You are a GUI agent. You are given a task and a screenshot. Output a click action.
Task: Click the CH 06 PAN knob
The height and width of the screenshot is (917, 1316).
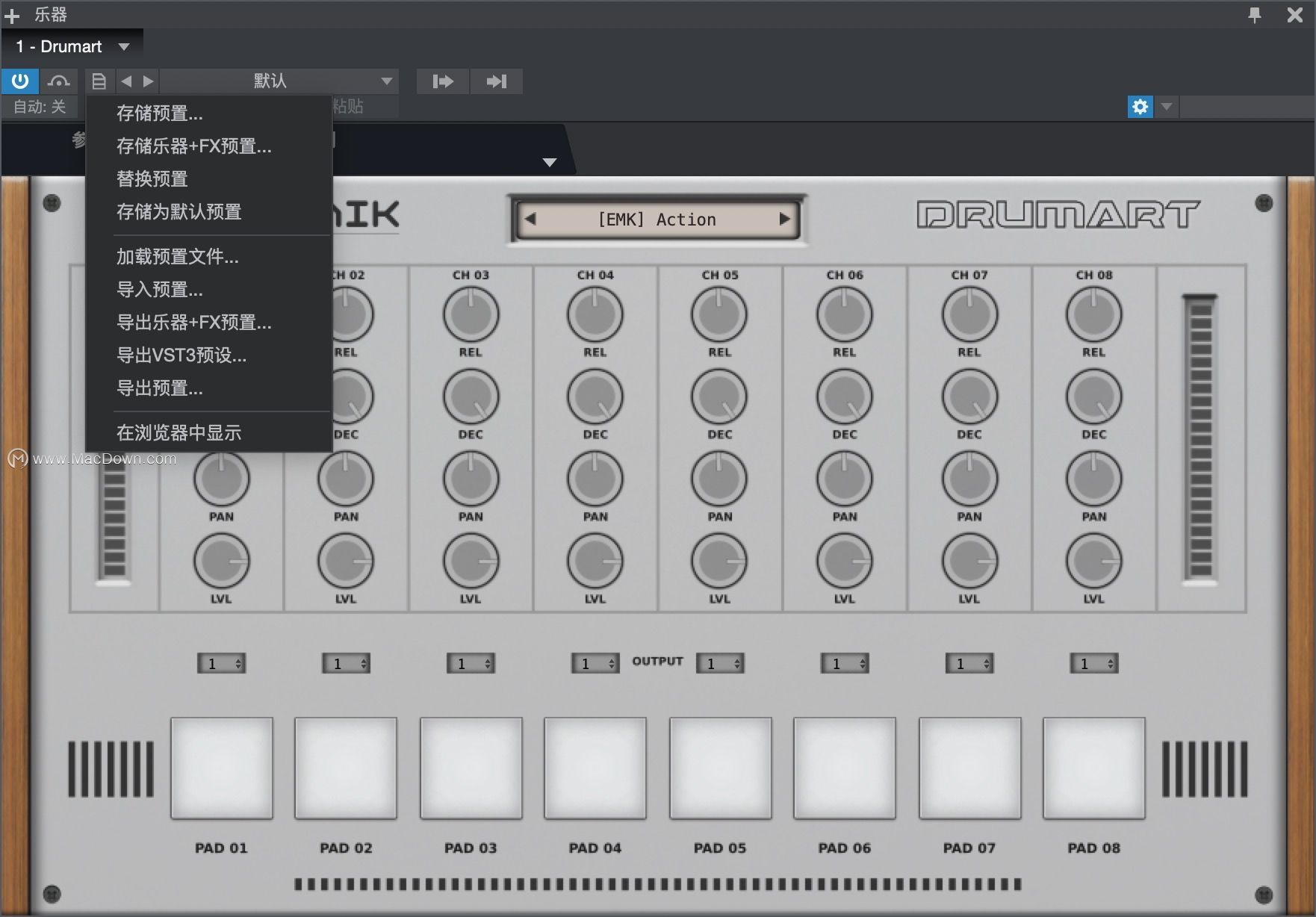845,479
